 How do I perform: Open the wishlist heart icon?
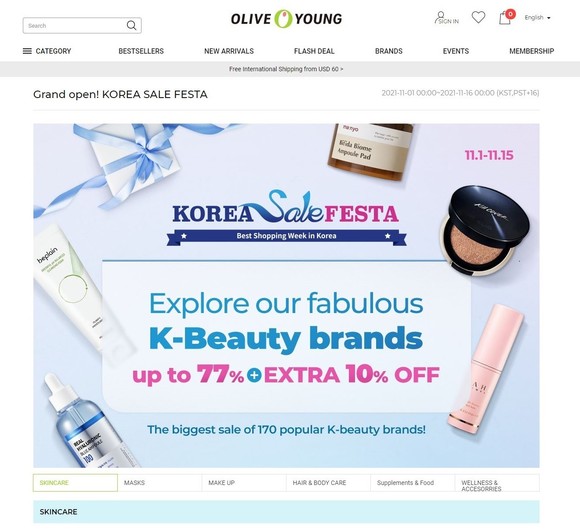478,17
